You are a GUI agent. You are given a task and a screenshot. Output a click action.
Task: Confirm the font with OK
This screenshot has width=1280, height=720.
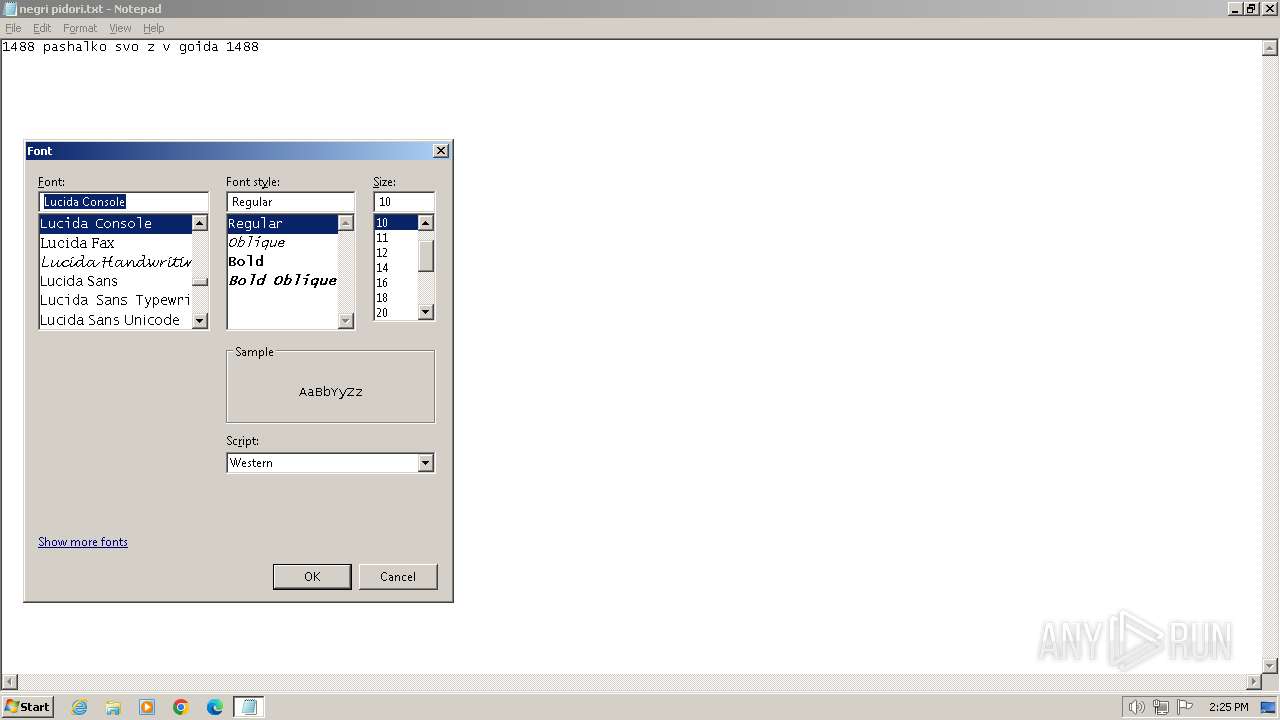312,576
